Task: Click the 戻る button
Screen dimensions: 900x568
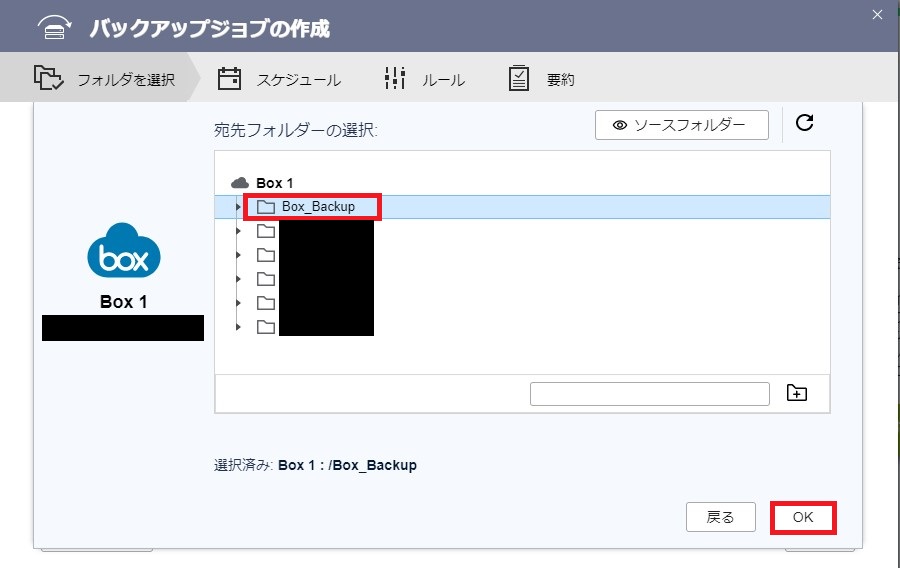Action: coord(720,518)
